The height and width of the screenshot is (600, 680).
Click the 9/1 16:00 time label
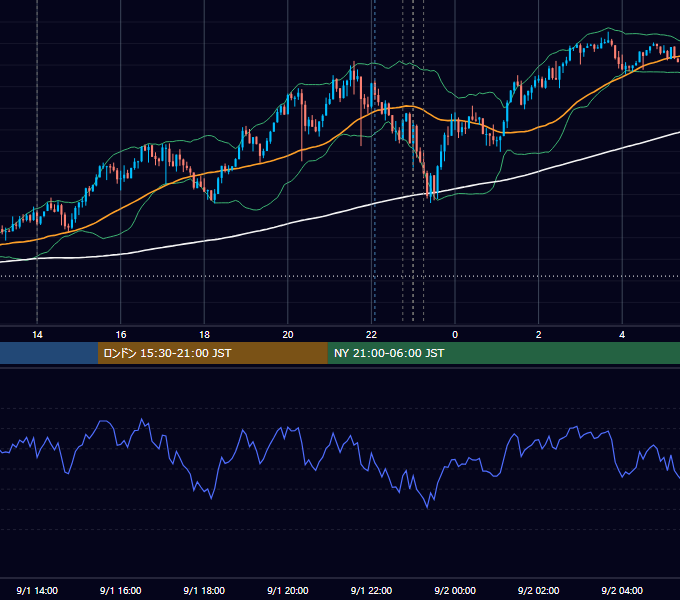(121, 590)
